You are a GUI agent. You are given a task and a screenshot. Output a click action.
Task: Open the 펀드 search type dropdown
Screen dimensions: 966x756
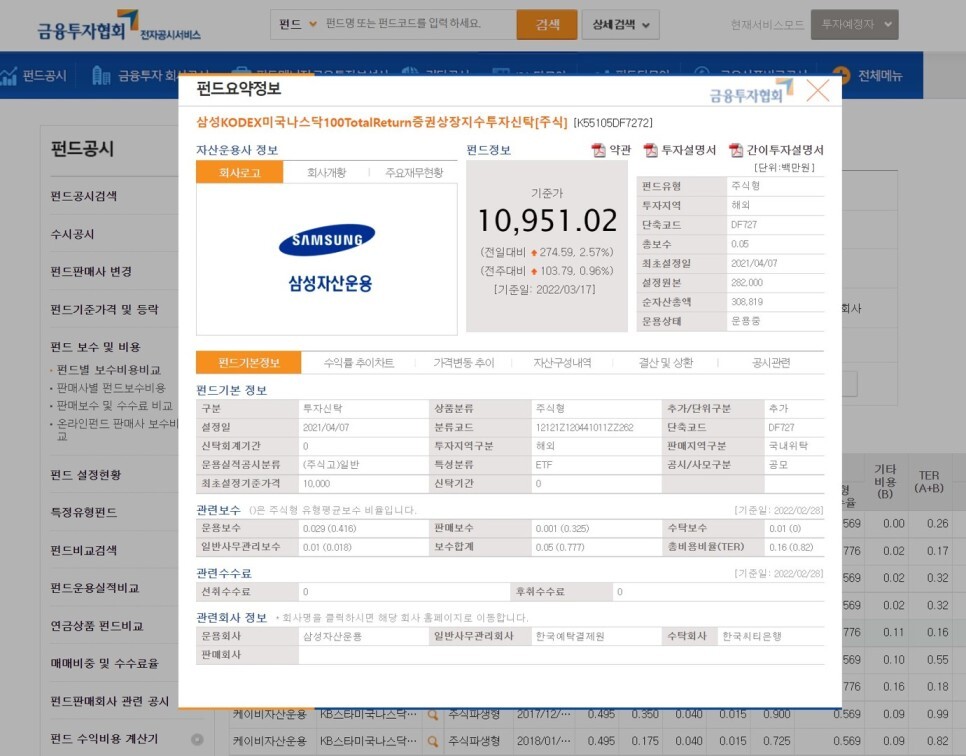click(x=297, y=24)
